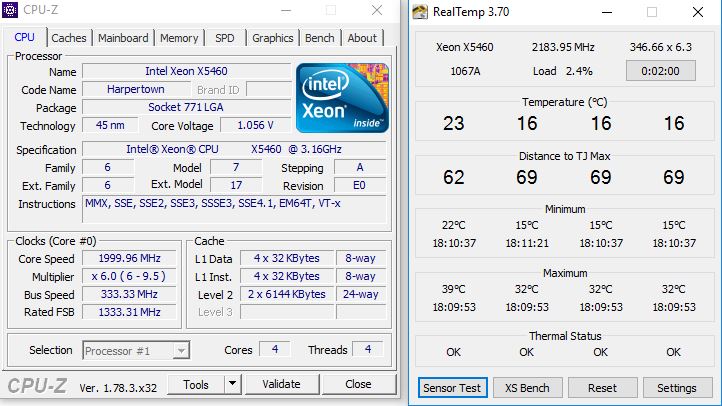The height and width of the screenshot is (406, 722).
Task: Click the first core Maximum 39°C reading
Action: tap(454, 289)
